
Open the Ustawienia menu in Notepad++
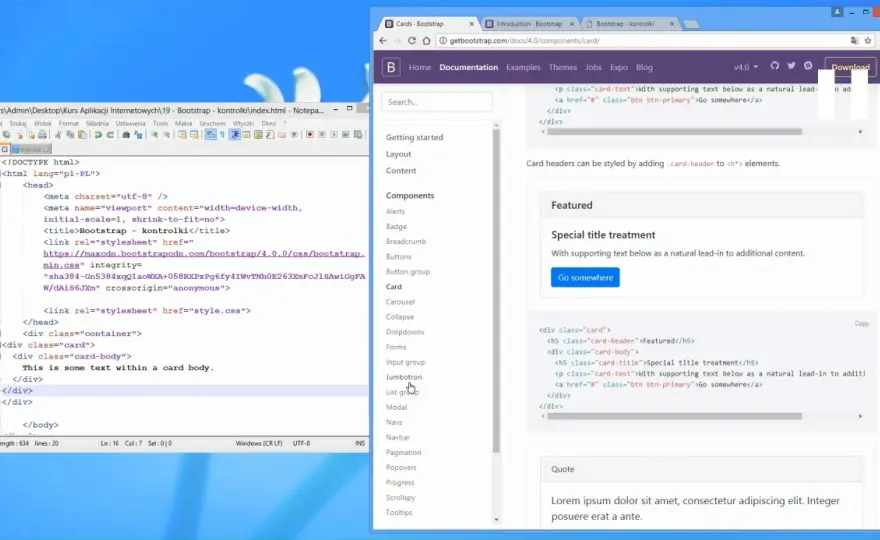click(130, 123)
